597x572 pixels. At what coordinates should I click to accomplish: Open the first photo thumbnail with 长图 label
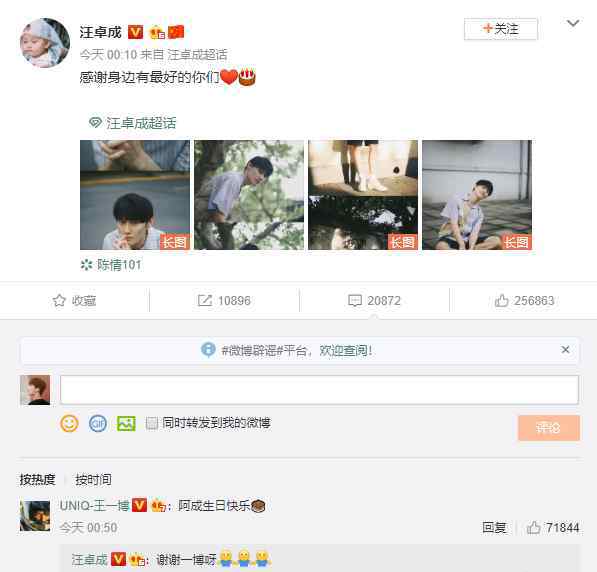135,195
